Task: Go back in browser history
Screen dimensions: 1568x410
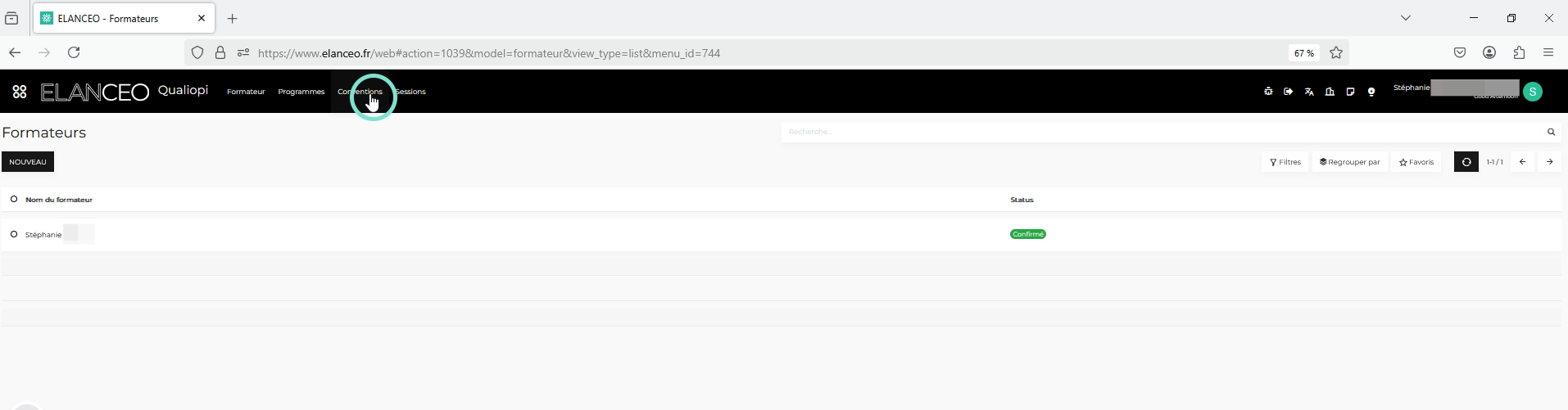Action: 15,52
